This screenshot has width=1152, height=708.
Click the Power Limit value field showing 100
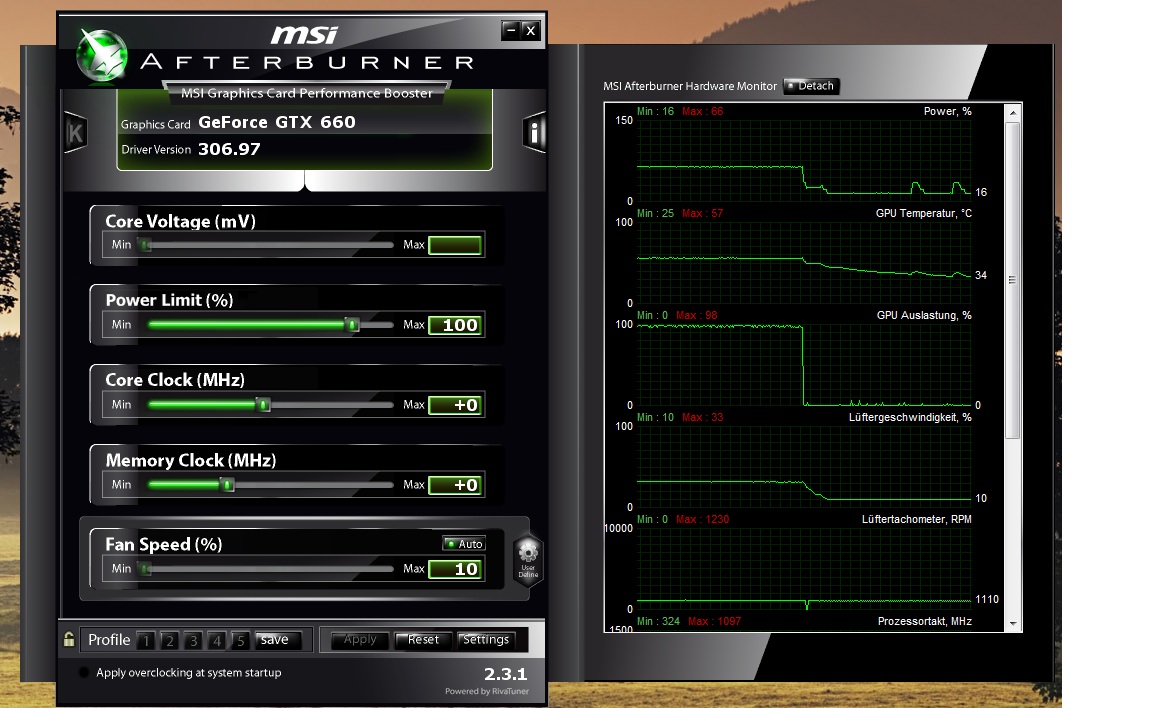pos(456,325)
